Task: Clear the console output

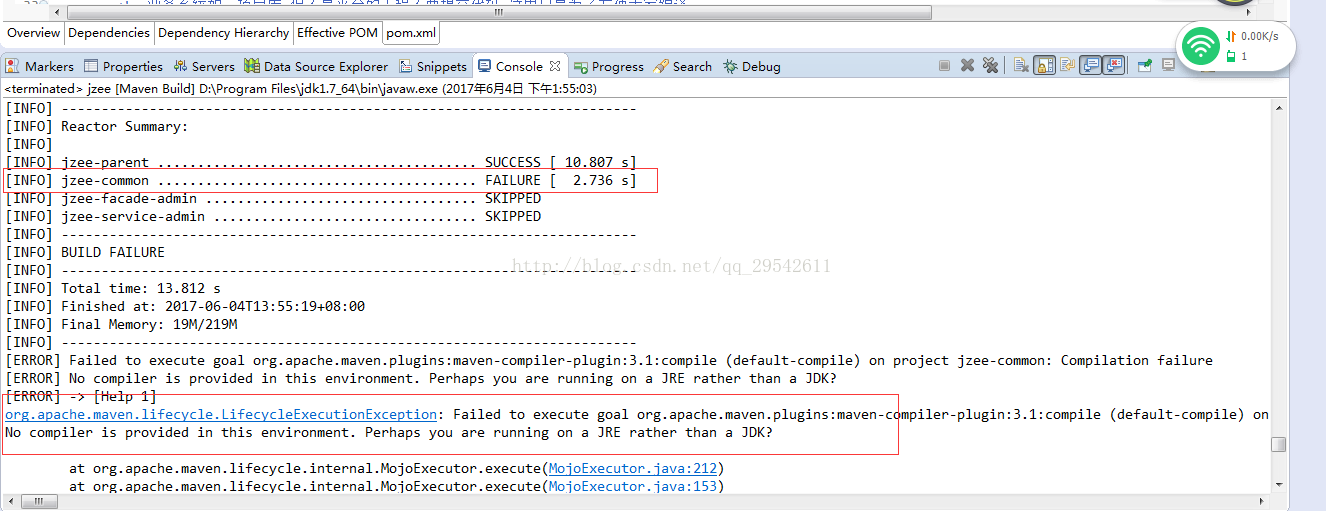Action: 1020,66
